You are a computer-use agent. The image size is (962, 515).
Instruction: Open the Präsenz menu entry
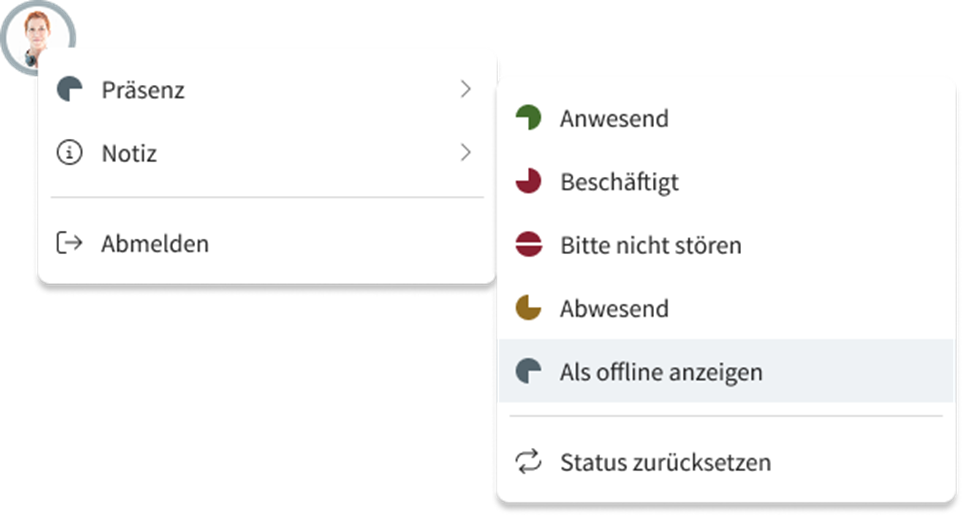click(x=143, y=90)
